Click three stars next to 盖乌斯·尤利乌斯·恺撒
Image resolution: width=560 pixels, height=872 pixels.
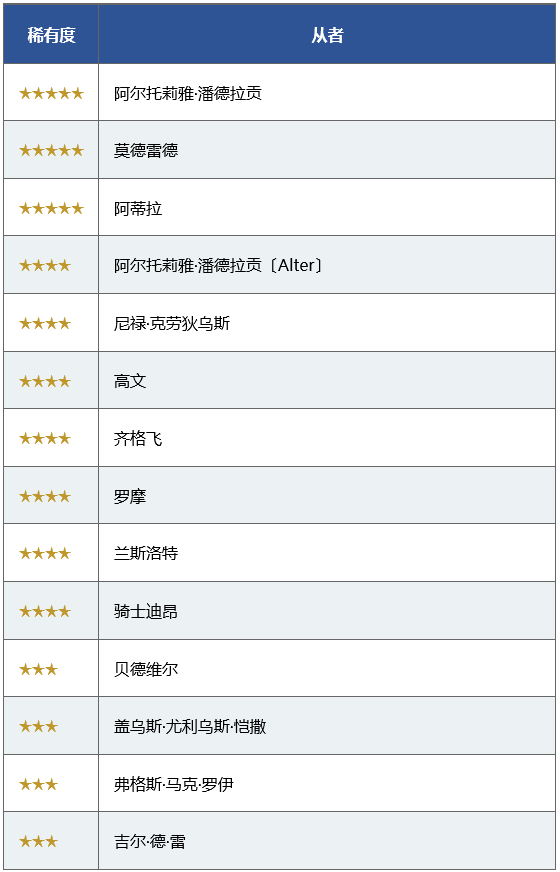pyautogui.click(x=38, y=726)
